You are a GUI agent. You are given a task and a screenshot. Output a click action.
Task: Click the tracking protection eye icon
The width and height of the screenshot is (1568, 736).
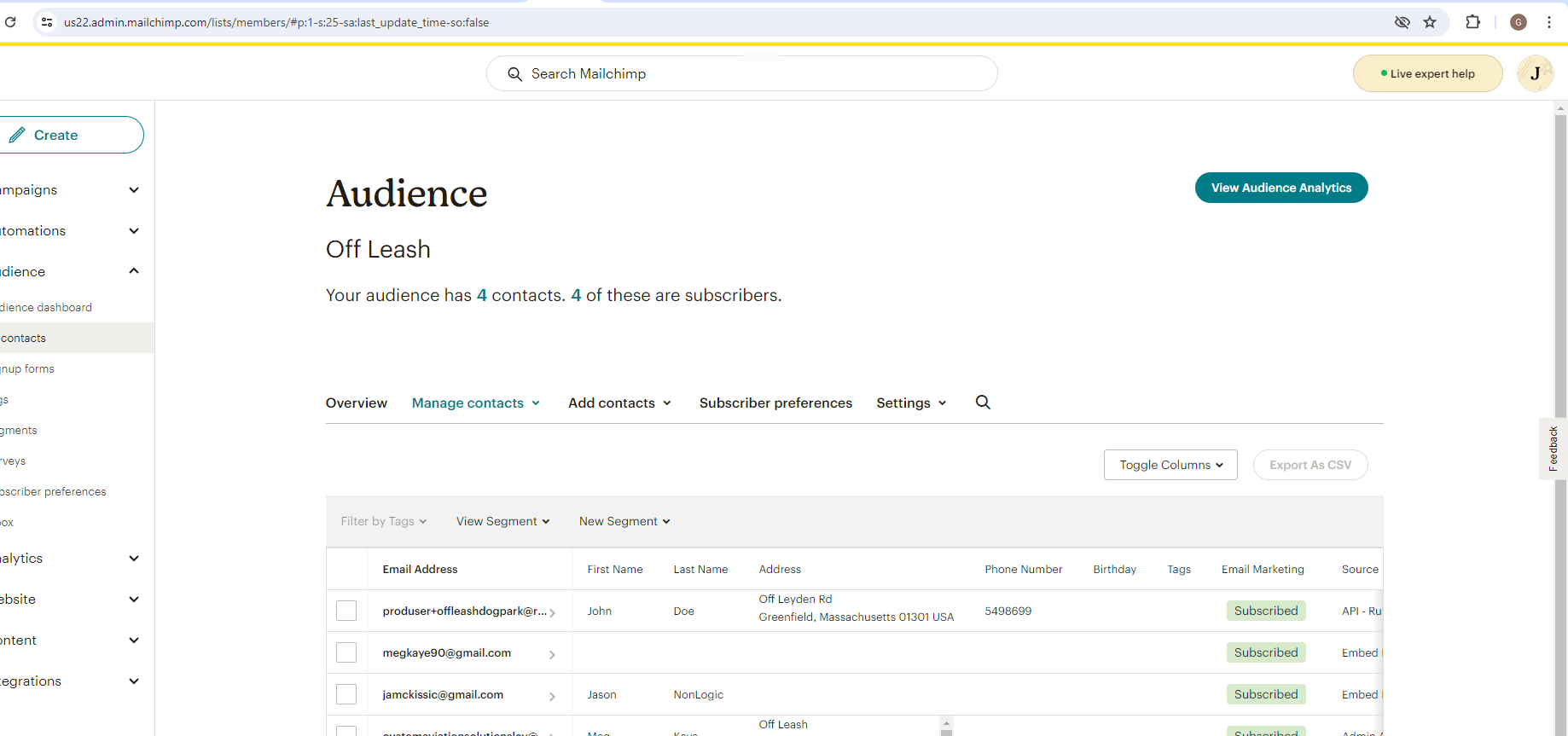click(x=1402, y=22)
